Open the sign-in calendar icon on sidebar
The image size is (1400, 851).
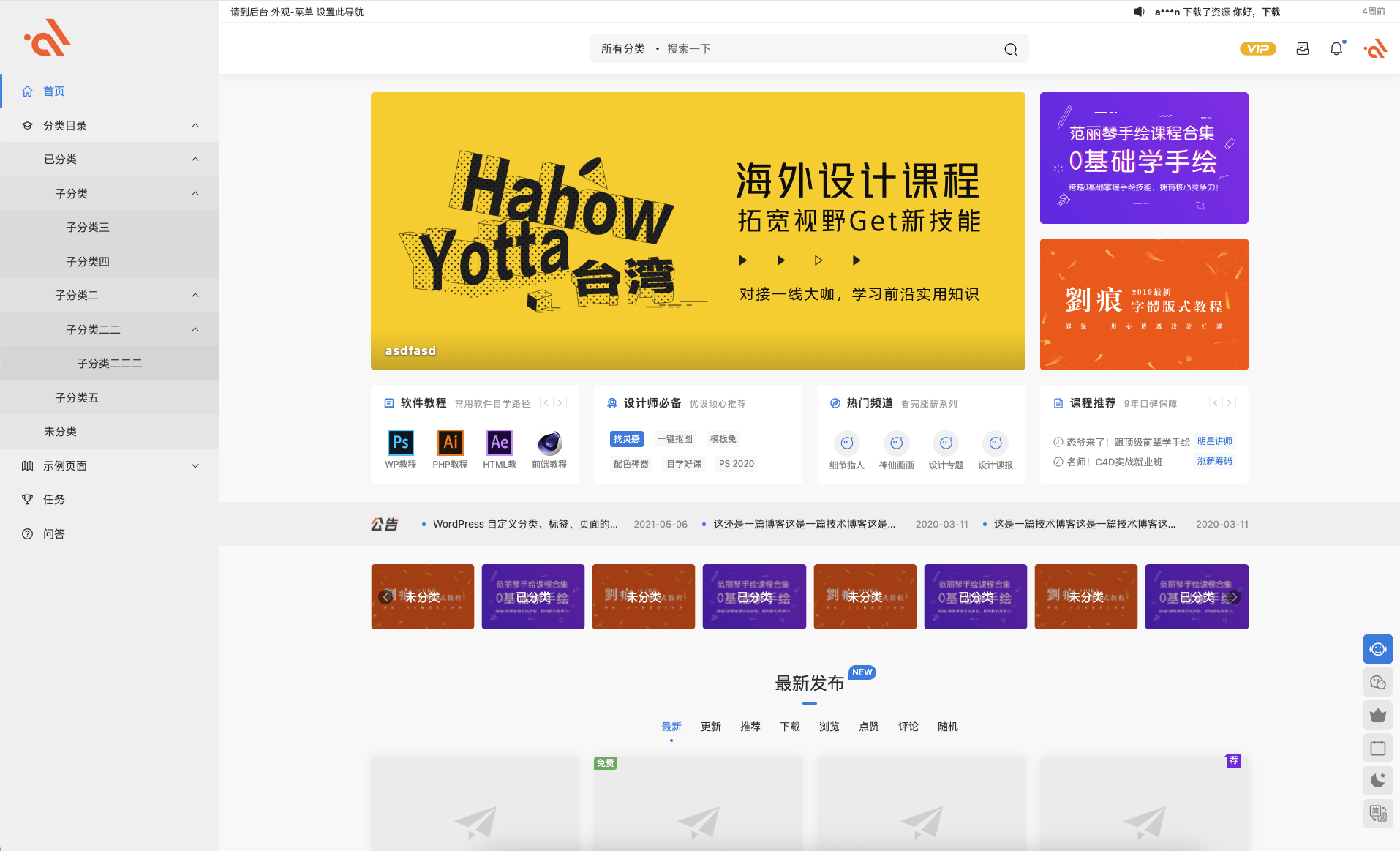point(1378,748)
